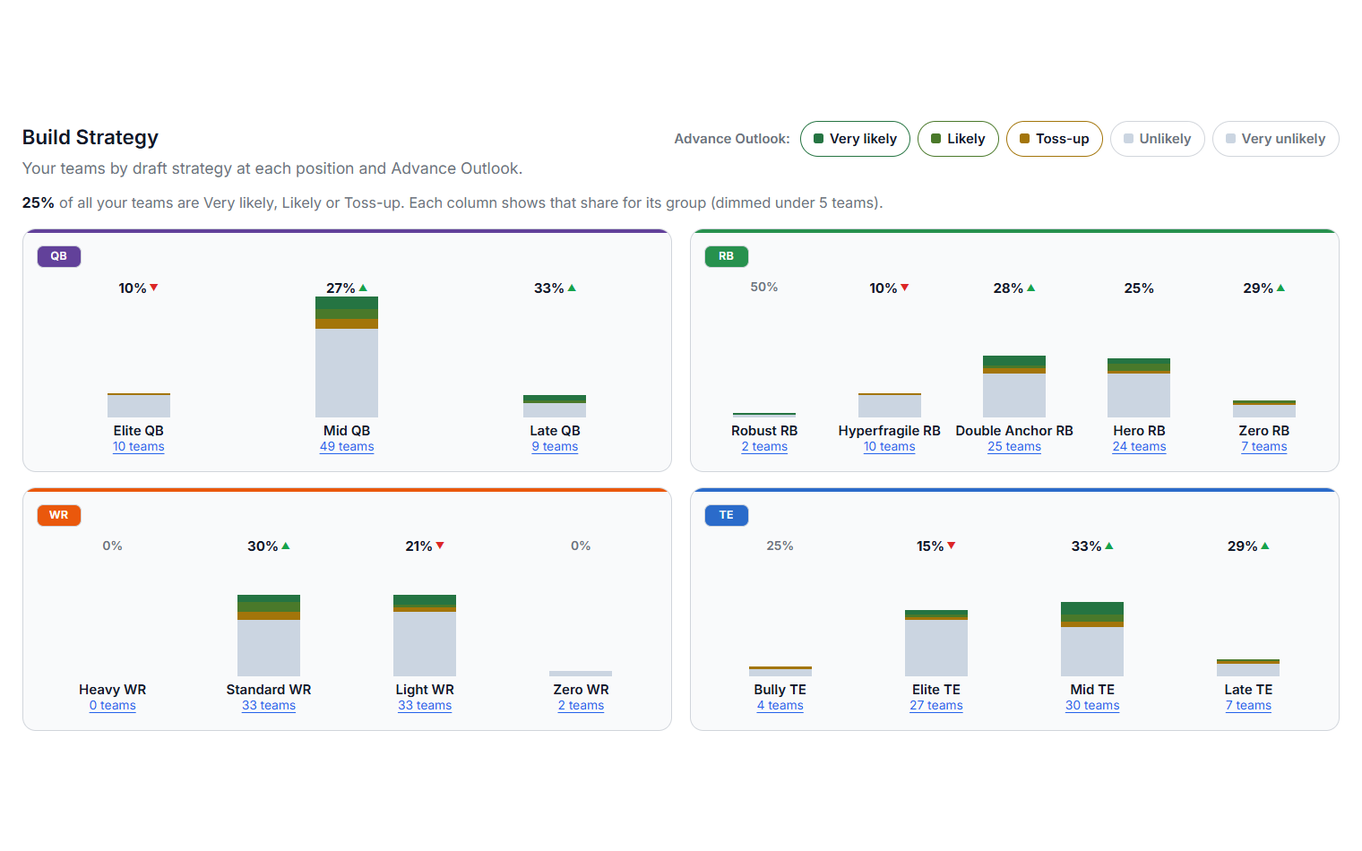
Task: Open the 0 teams link under Heavy WR
Action: coord(112,706)
